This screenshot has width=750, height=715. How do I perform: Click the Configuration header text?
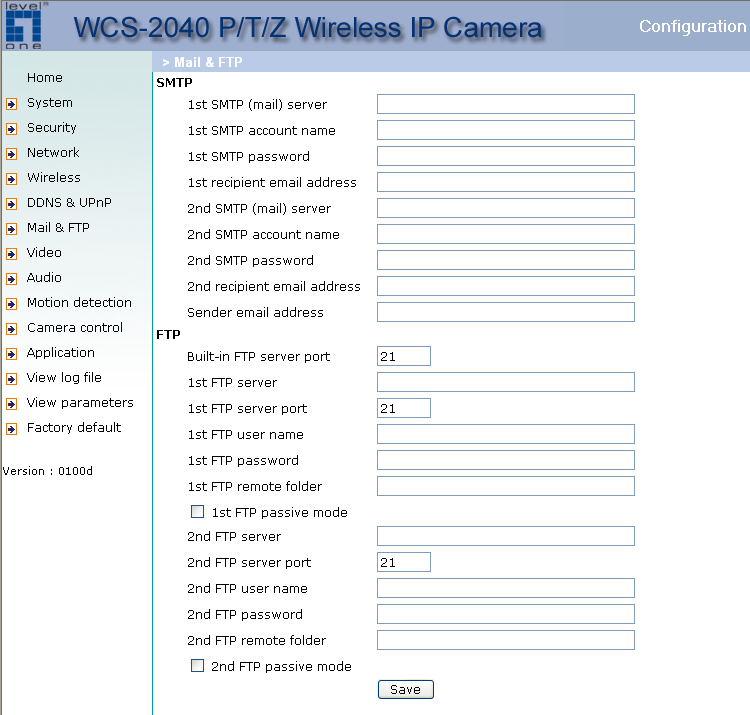[x=693, y=27]
